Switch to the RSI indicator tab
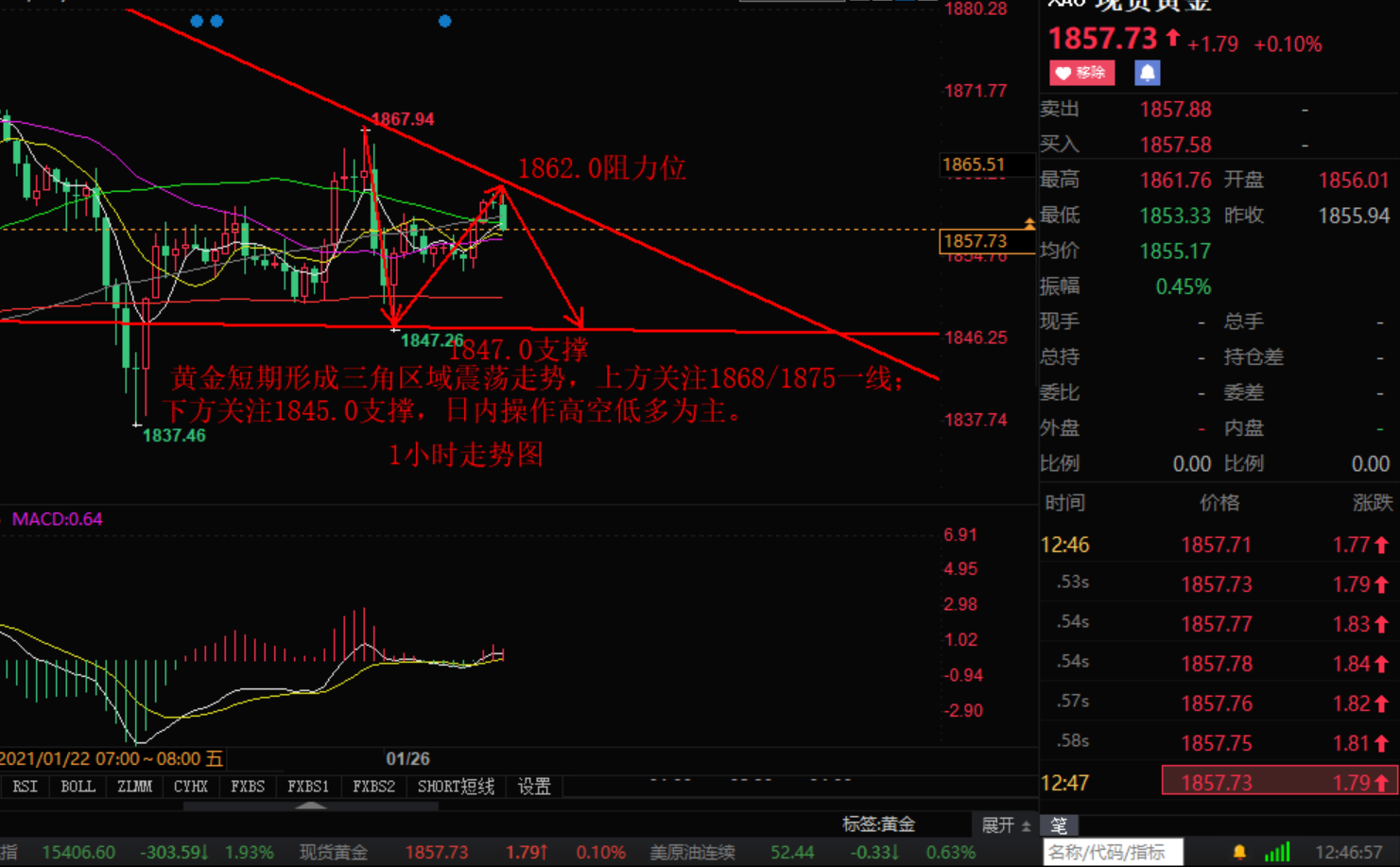 [x=26, y=787]
